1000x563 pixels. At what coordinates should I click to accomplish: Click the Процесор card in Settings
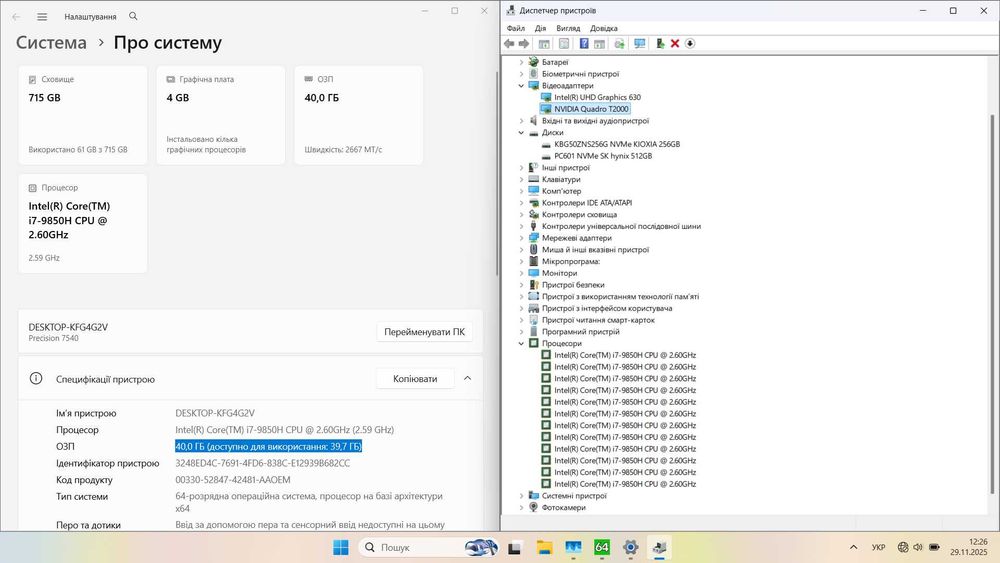83,224
